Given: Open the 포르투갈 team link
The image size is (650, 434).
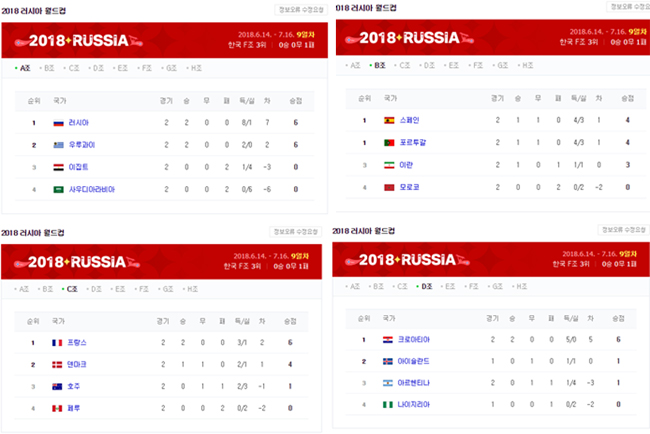Looking at the screenshot, I should 412,143.
